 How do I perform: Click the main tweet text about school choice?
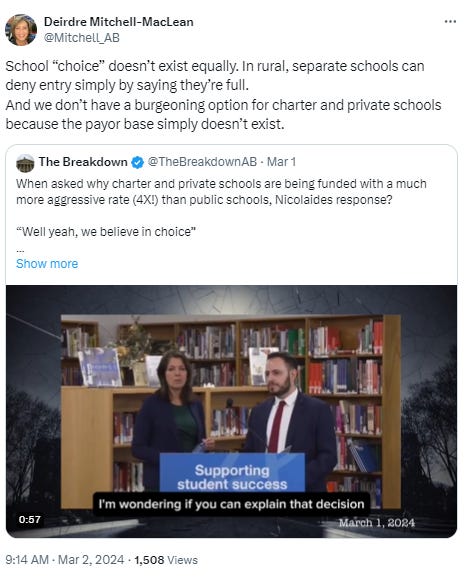pyautogui.click(x=223, y=95)
